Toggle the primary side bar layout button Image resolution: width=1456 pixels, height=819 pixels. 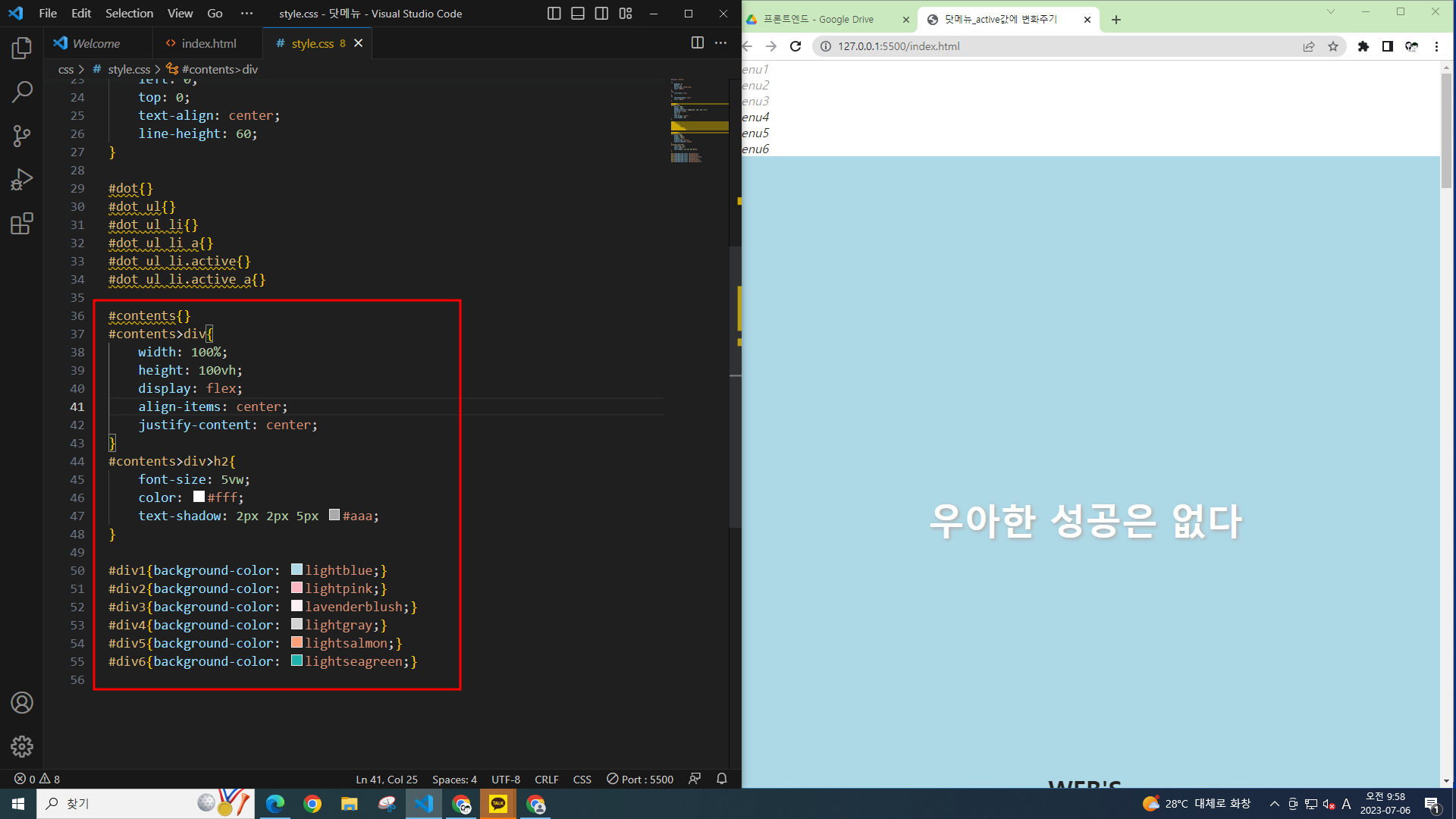tap(554, 14)
